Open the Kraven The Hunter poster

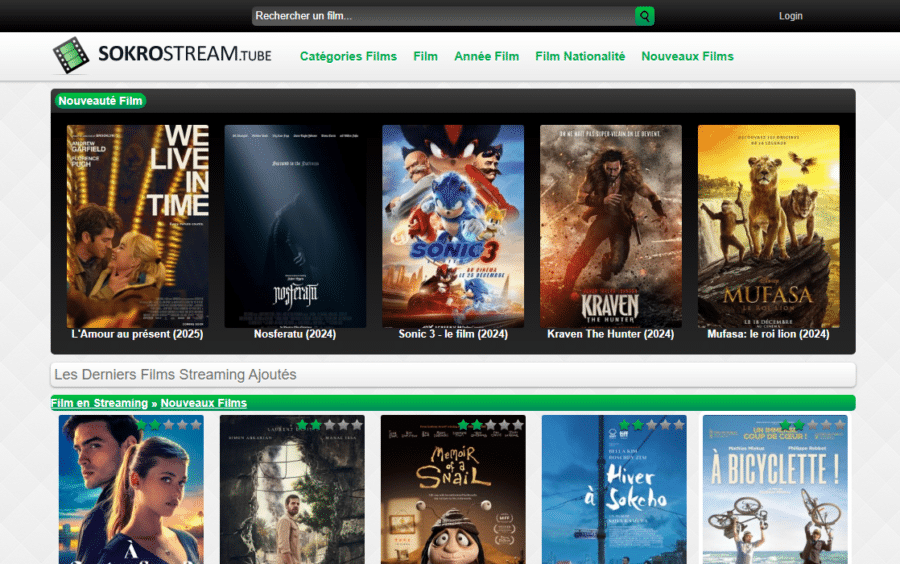pyautogui.click(x=611, y=227)
